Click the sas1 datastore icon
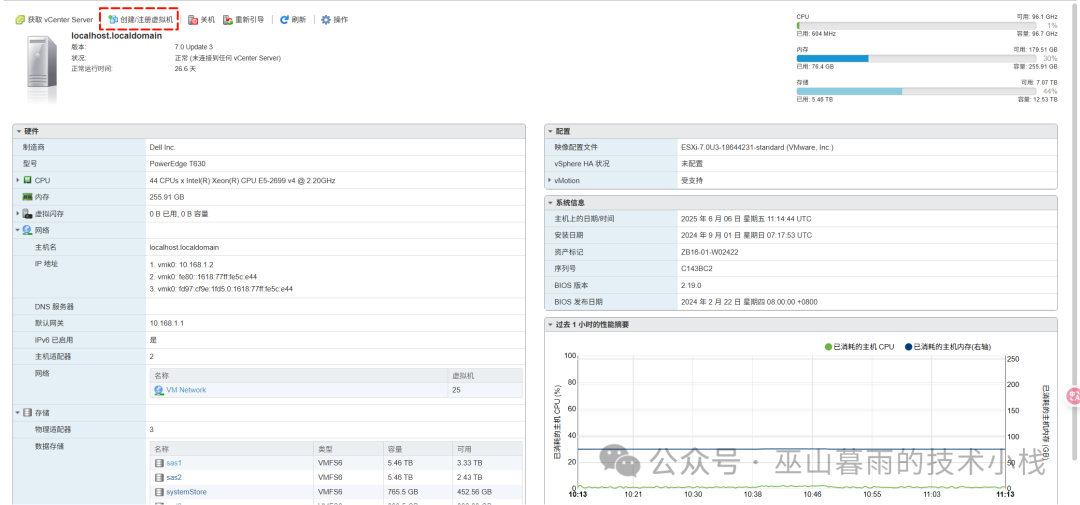Screen dimensions: 1080x505 pyautogui.click(x=159, y=463)
